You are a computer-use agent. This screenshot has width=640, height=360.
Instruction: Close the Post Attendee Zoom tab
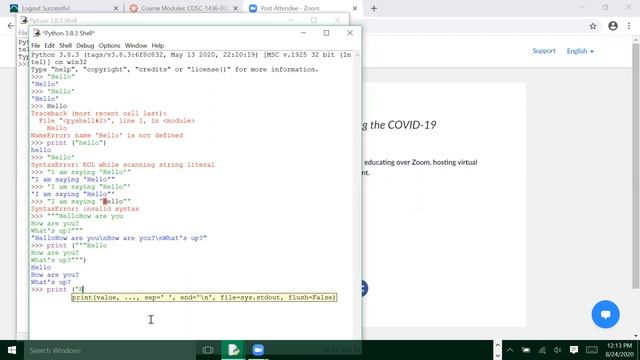coord(355,8)
